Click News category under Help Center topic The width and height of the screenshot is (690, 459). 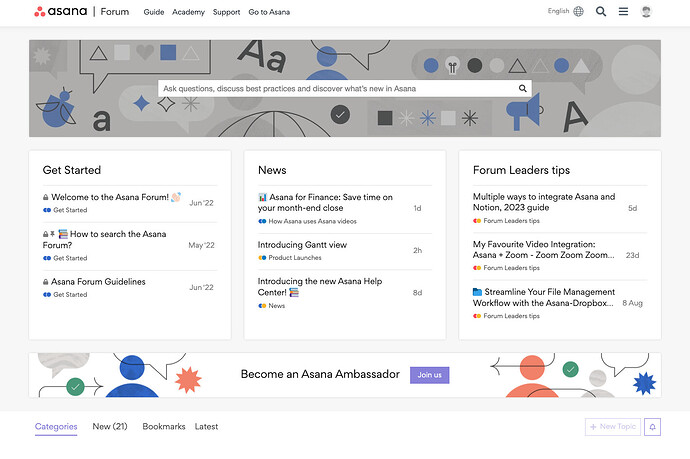[x=277, y=306]
